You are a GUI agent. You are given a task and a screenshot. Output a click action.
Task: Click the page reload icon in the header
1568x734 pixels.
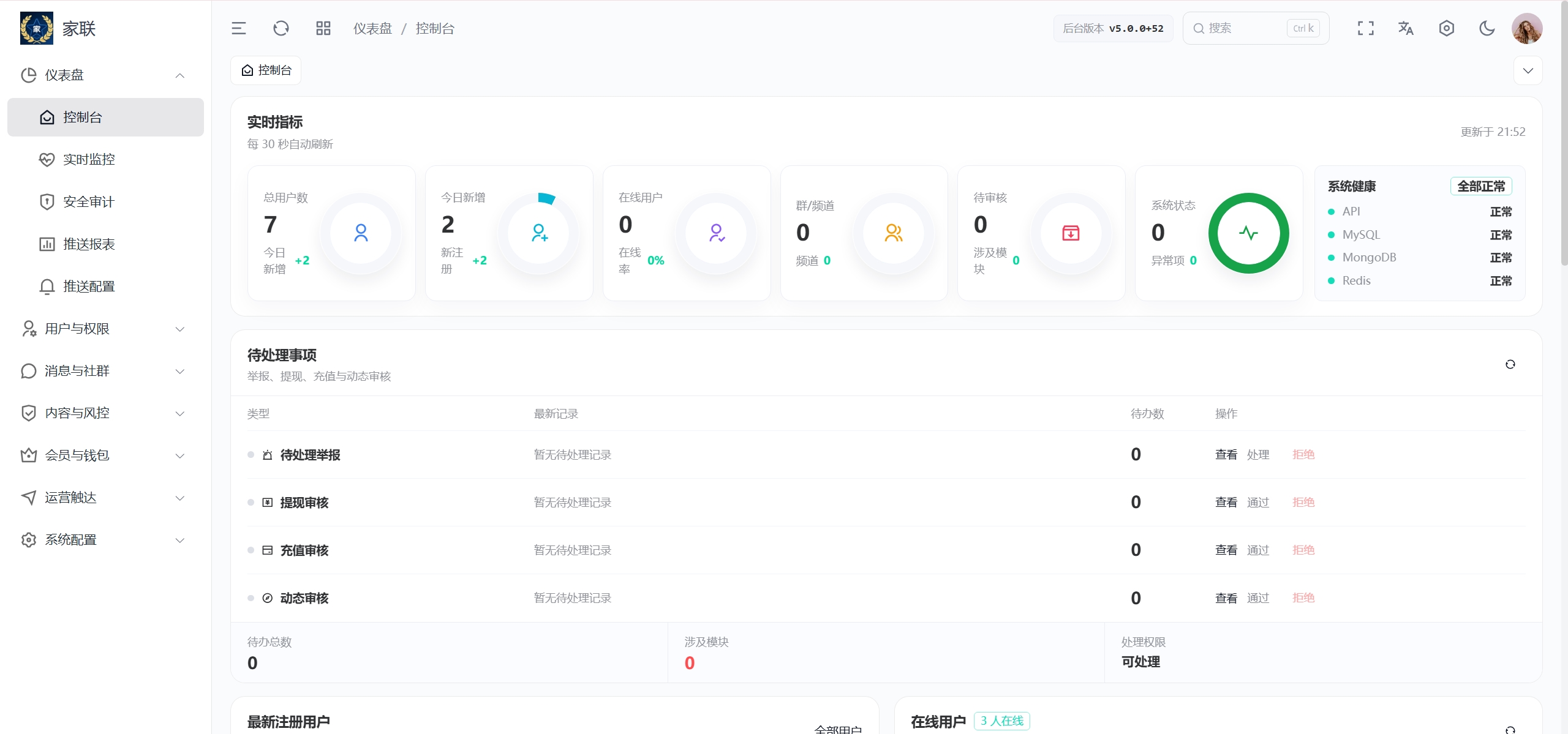point(281,28)
